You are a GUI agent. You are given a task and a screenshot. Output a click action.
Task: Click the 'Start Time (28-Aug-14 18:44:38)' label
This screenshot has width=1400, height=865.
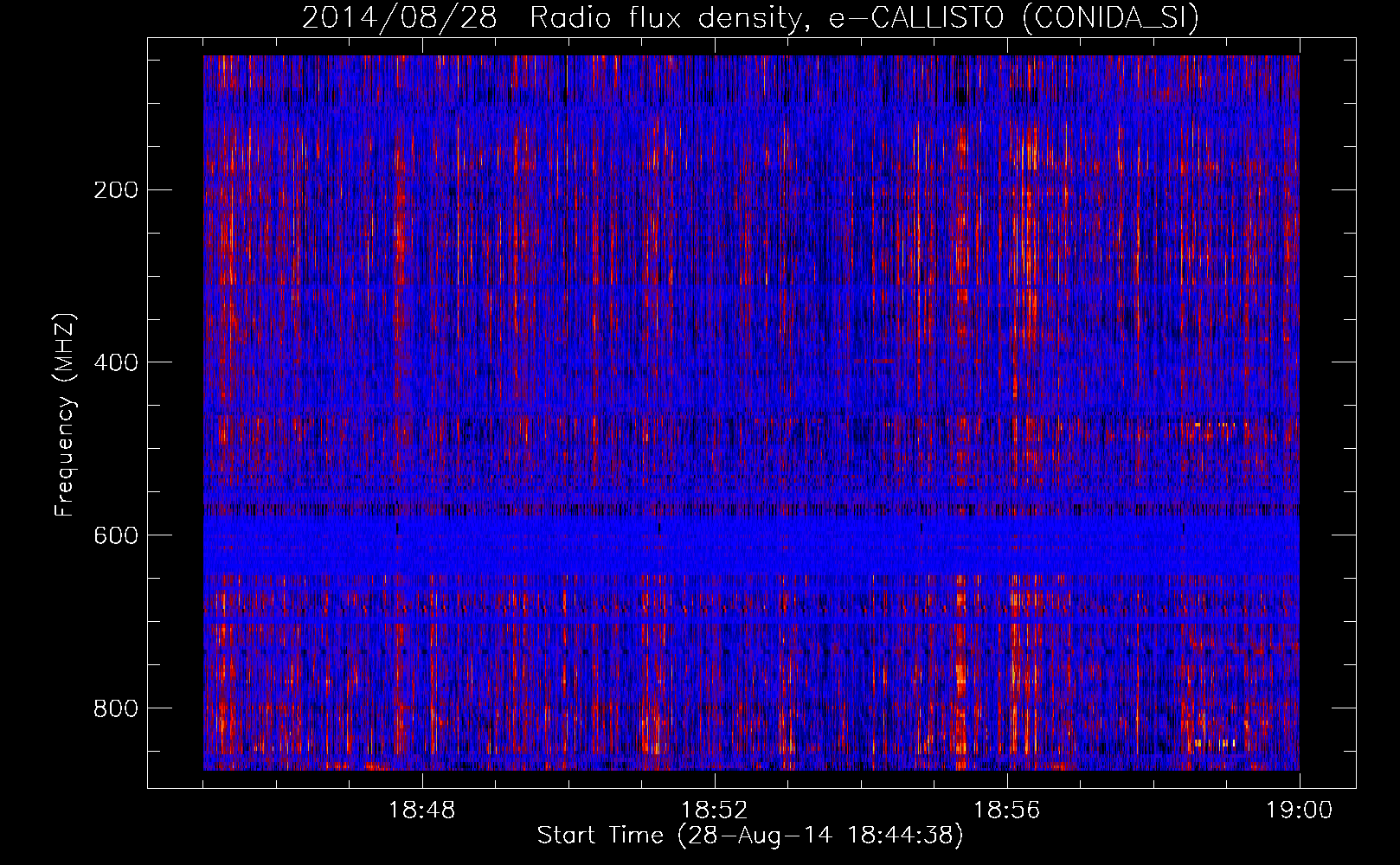coord(750,836)
